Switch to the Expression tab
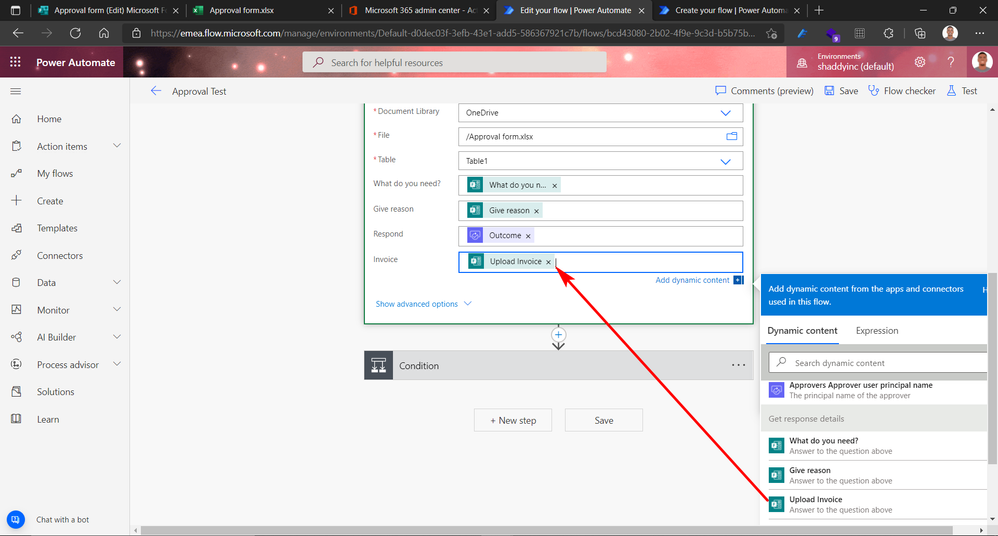The width and height of the screenshot is (998, 536). (x=876, y=331)
